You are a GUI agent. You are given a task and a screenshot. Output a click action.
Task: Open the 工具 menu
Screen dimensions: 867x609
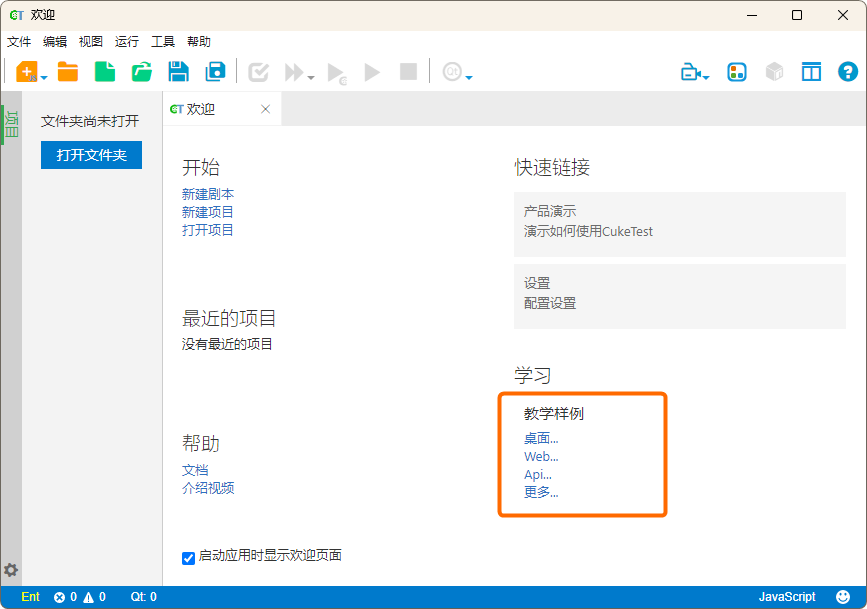tap(163, 41)
